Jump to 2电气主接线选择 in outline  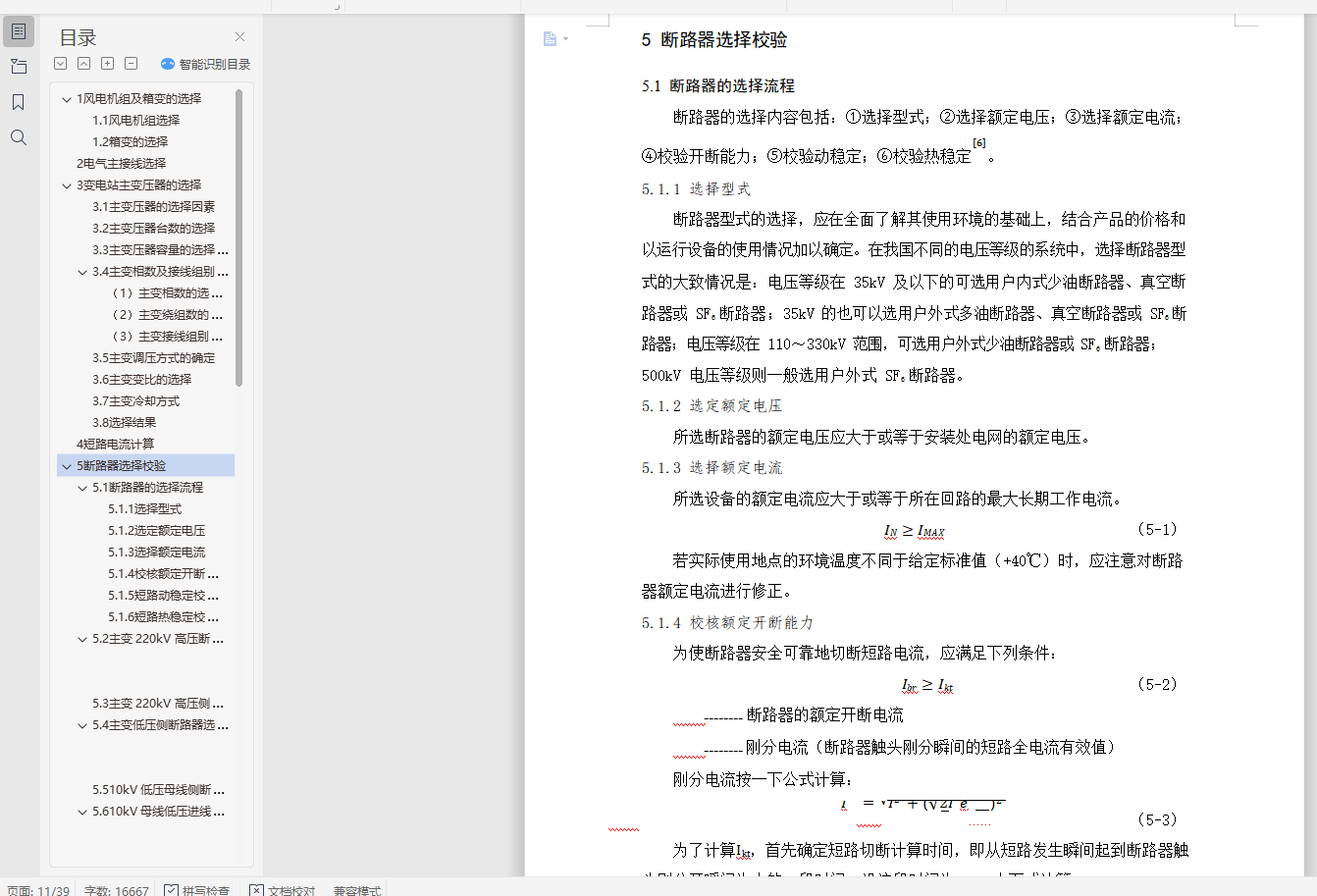coord(122,163)
